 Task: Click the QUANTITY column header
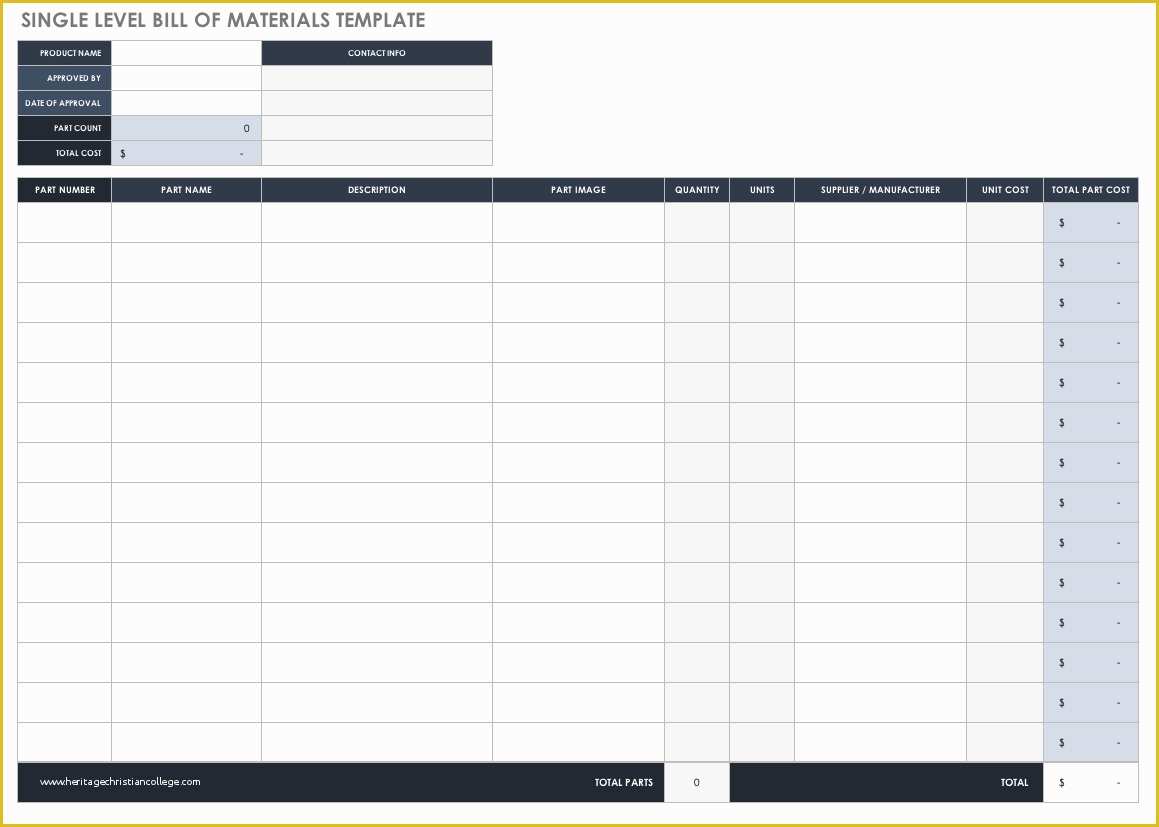(697, 190)
